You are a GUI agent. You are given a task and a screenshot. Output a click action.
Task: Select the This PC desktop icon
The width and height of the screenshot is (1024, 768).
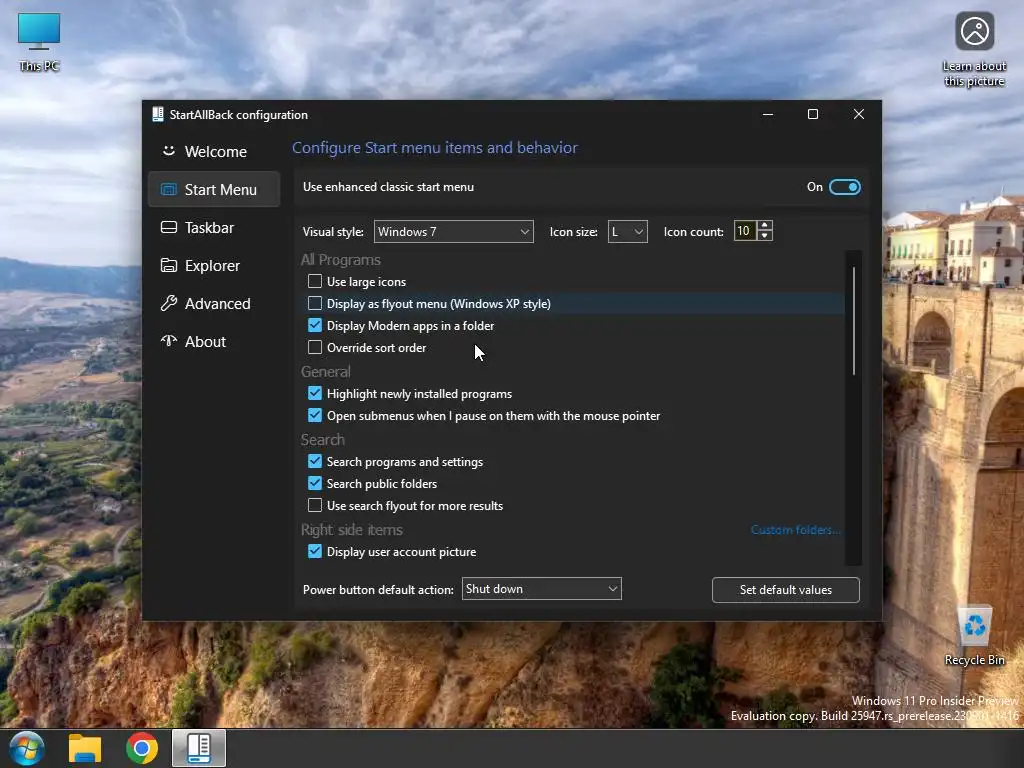tap(39, 42)
